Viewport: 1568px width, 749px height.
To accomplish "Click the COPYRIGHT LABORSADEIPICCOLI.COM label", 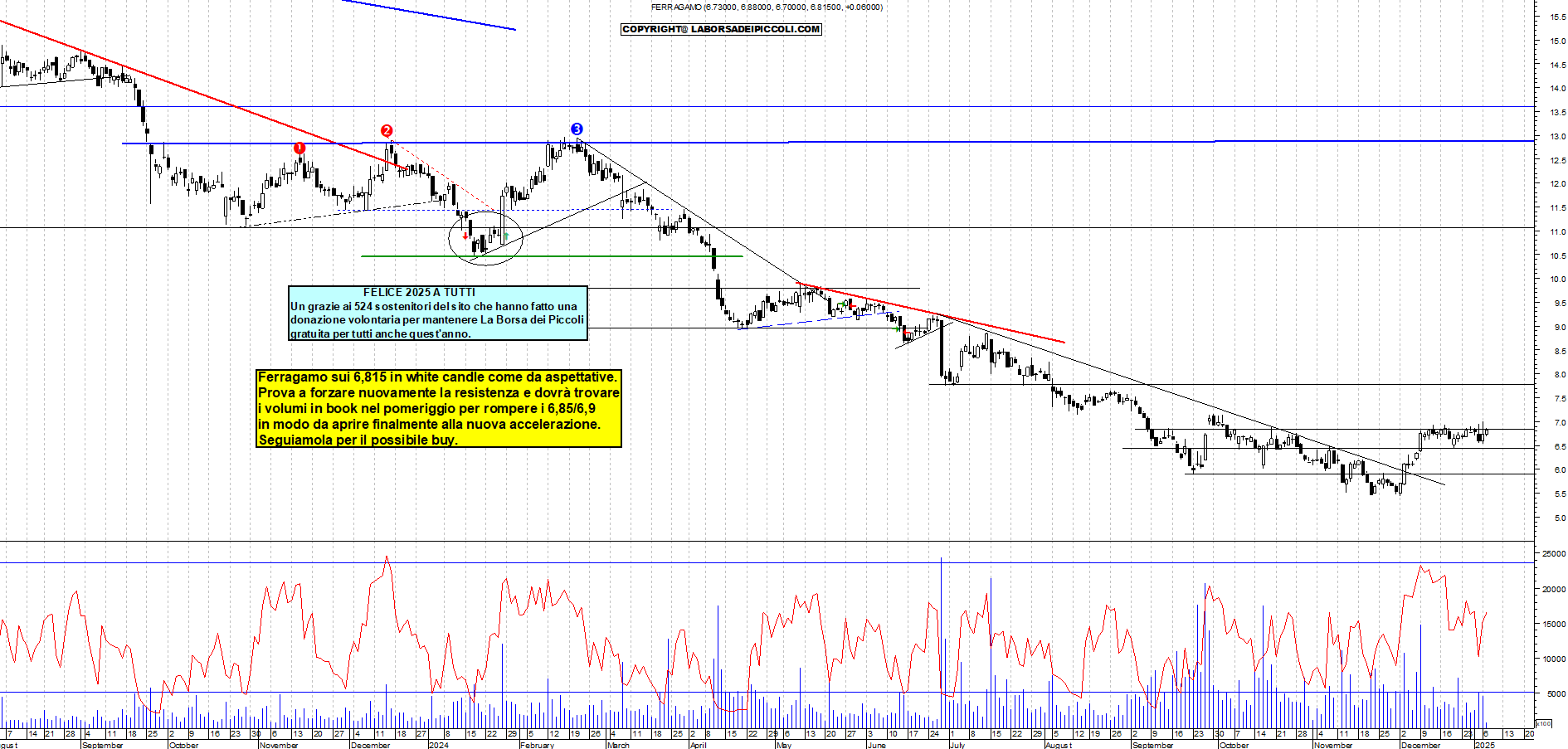I will pos(721,29).
